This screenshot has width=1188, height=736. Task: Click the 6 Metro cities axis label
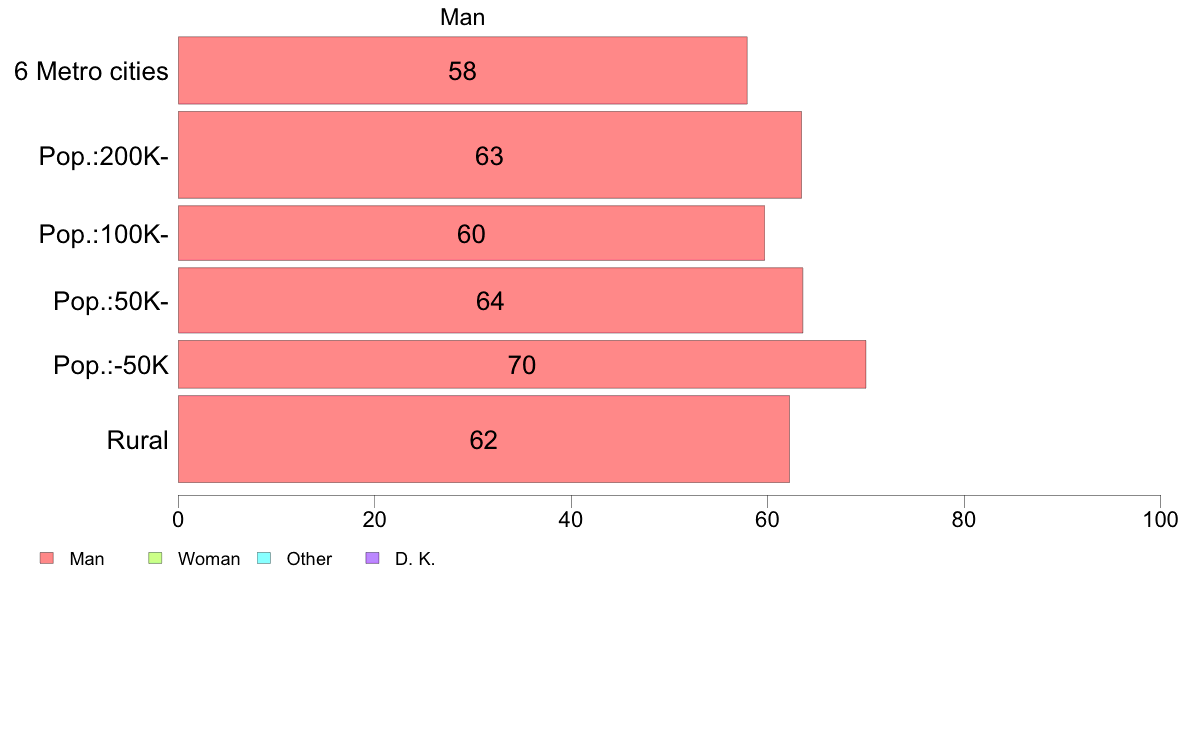click(x=91, y=71)
